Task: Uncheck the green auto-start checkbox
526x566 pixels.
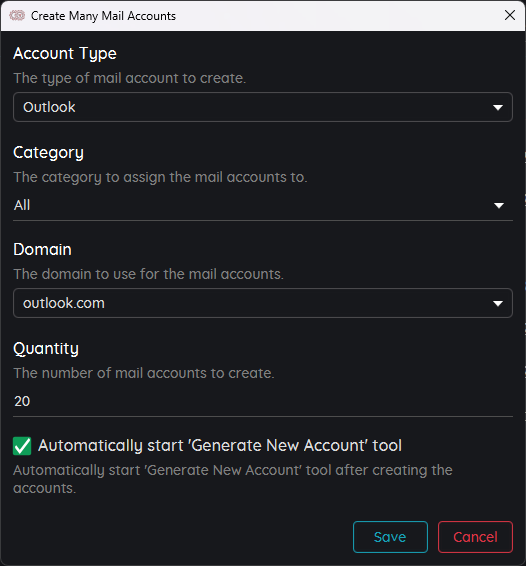Action: tap(22, 446)
